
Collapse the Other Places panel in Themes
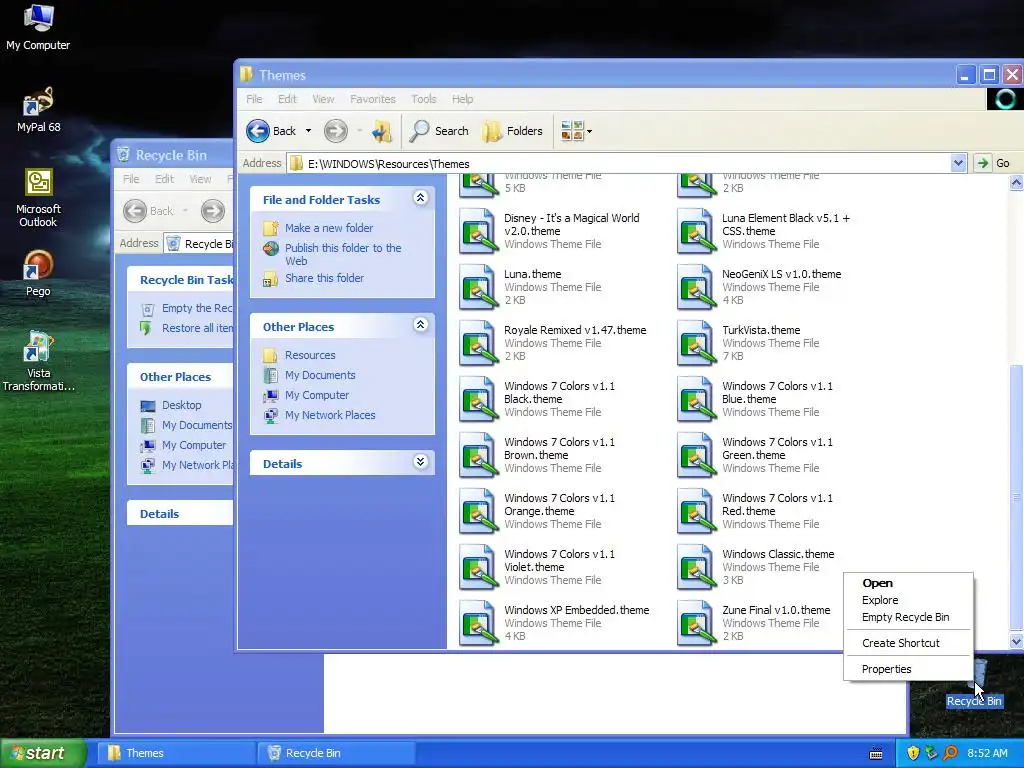coord(421,325)
